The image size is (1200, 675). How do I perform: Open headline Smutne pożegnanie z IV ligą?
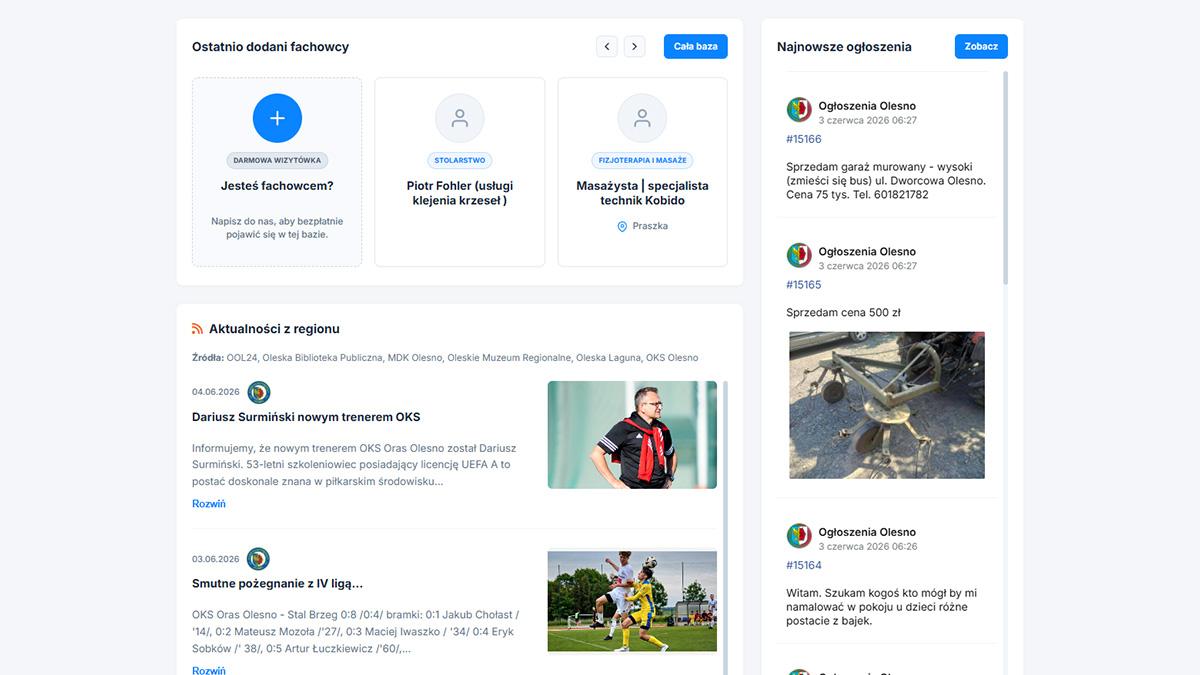[x=277, y=583]
